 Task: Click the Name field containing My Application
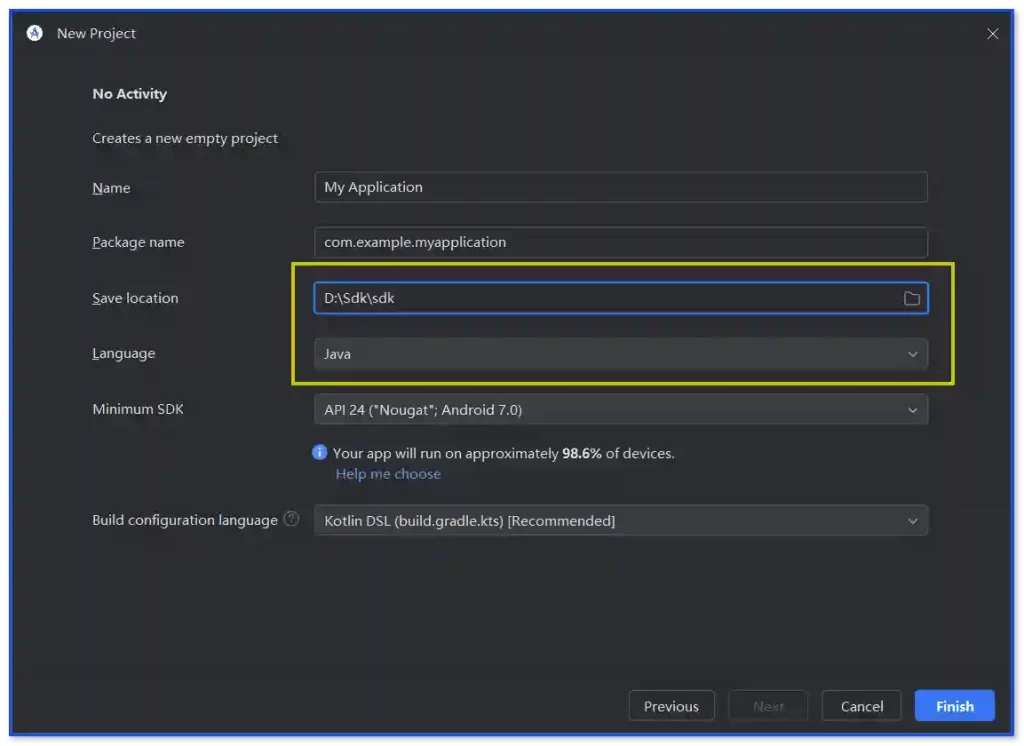tap(620, 187)
